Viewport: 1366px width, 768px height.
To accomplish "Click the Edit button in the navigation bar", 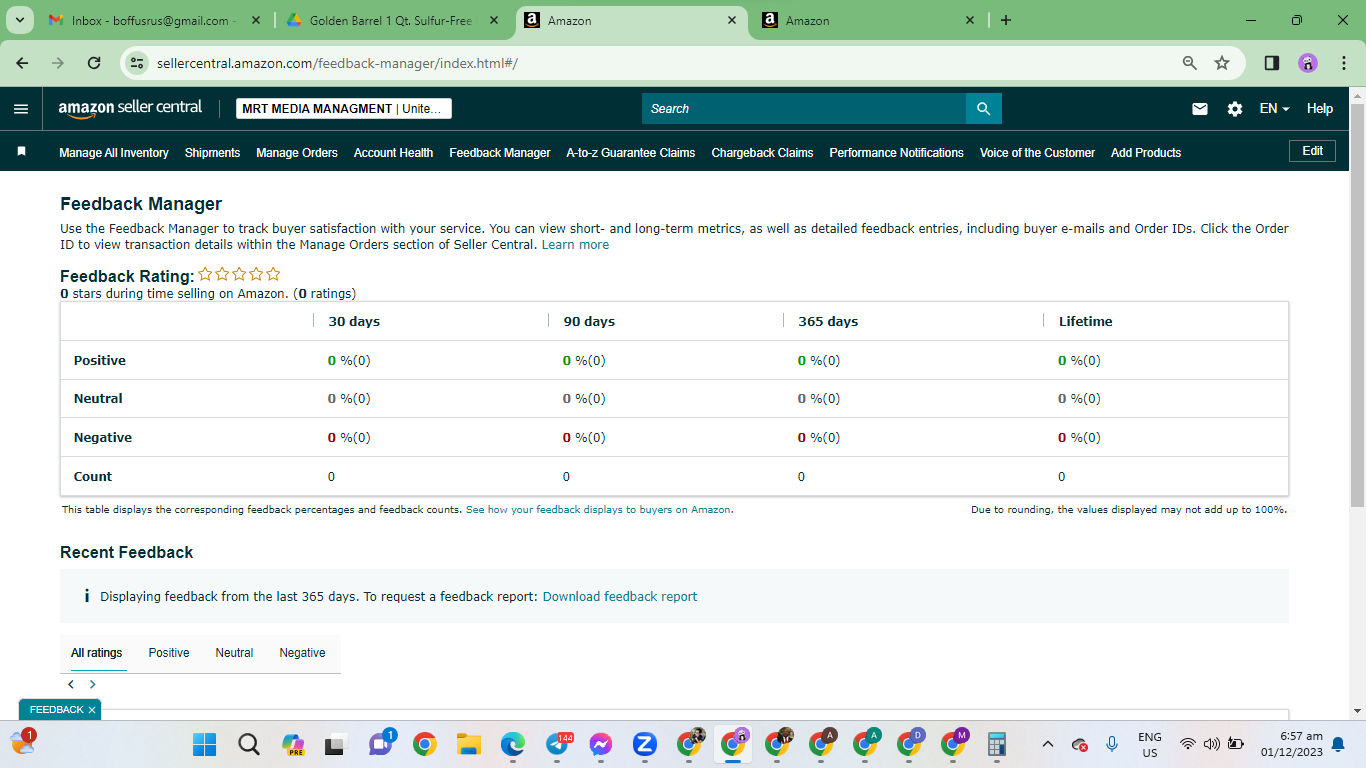I will pyautogui.click(x=1313, y=151).
